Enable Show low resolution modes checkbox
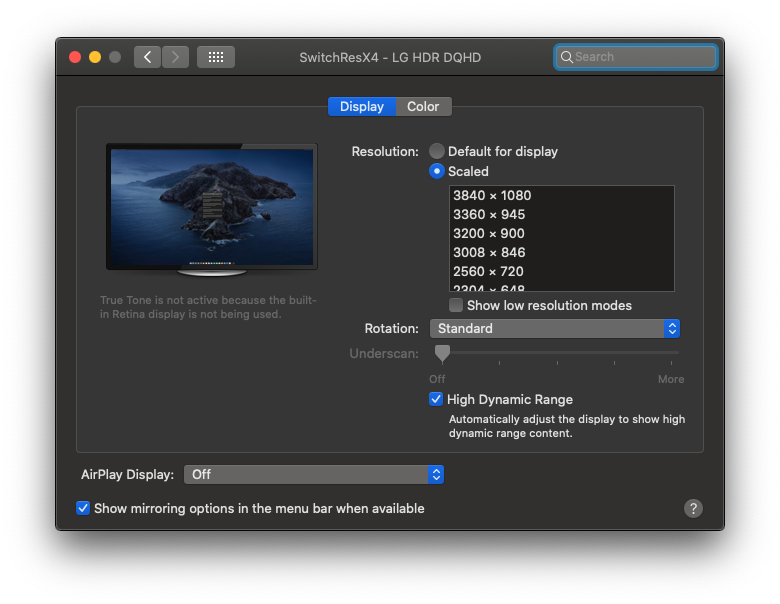This screenshot has height=604, width=780. pyautogui.click(x=456, y=305)
